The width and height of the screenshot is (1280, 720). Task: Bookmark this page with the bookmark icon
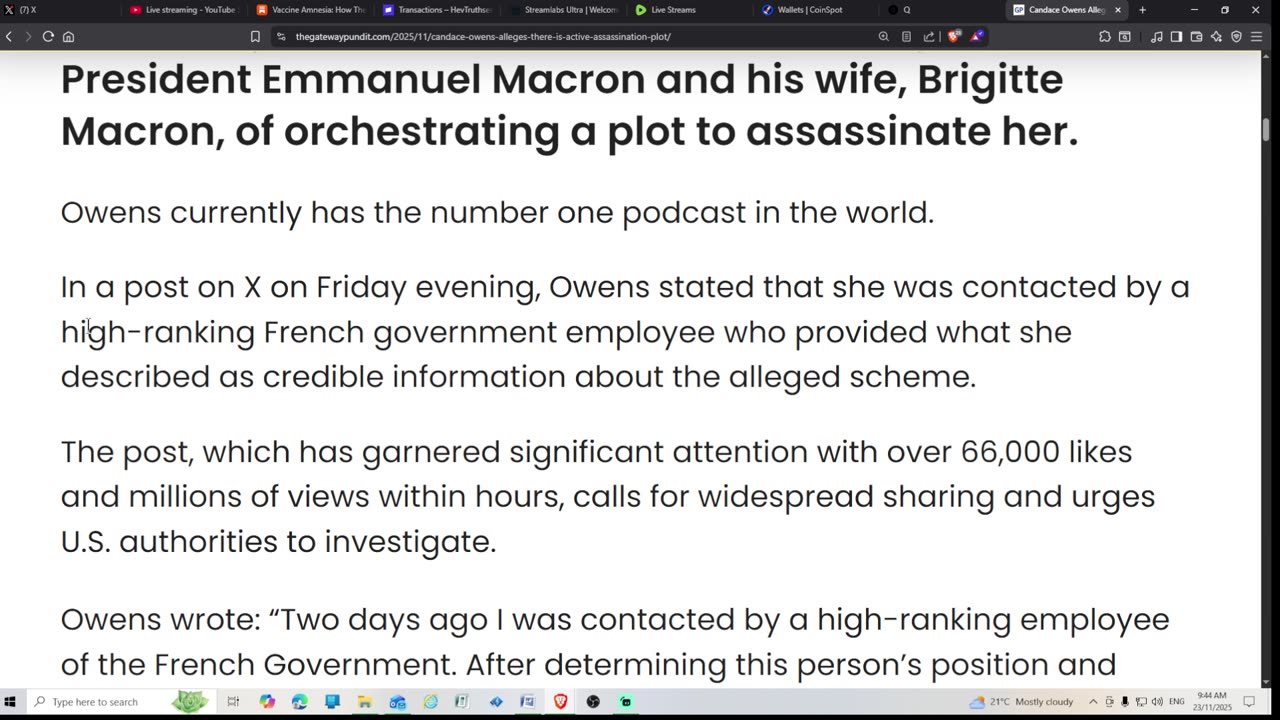click(255, 37)
